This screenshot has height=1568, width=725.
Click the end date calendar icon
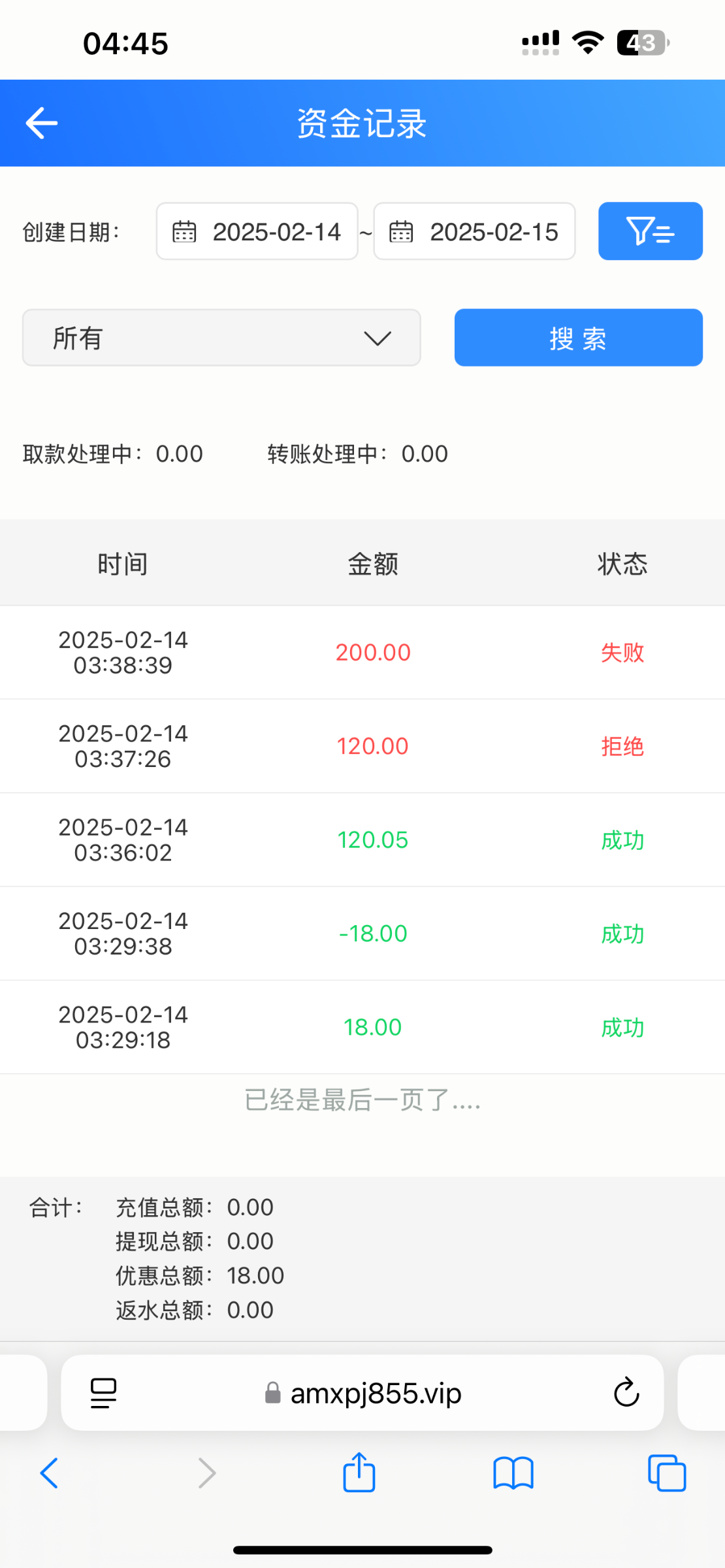[x=401, y=232]
